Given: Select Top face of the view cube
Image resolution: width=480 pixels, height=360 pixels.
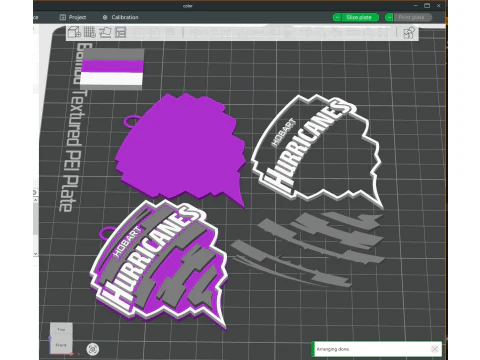Looking at the screenshot, I should pyautogui.click(x=61, y=329).
